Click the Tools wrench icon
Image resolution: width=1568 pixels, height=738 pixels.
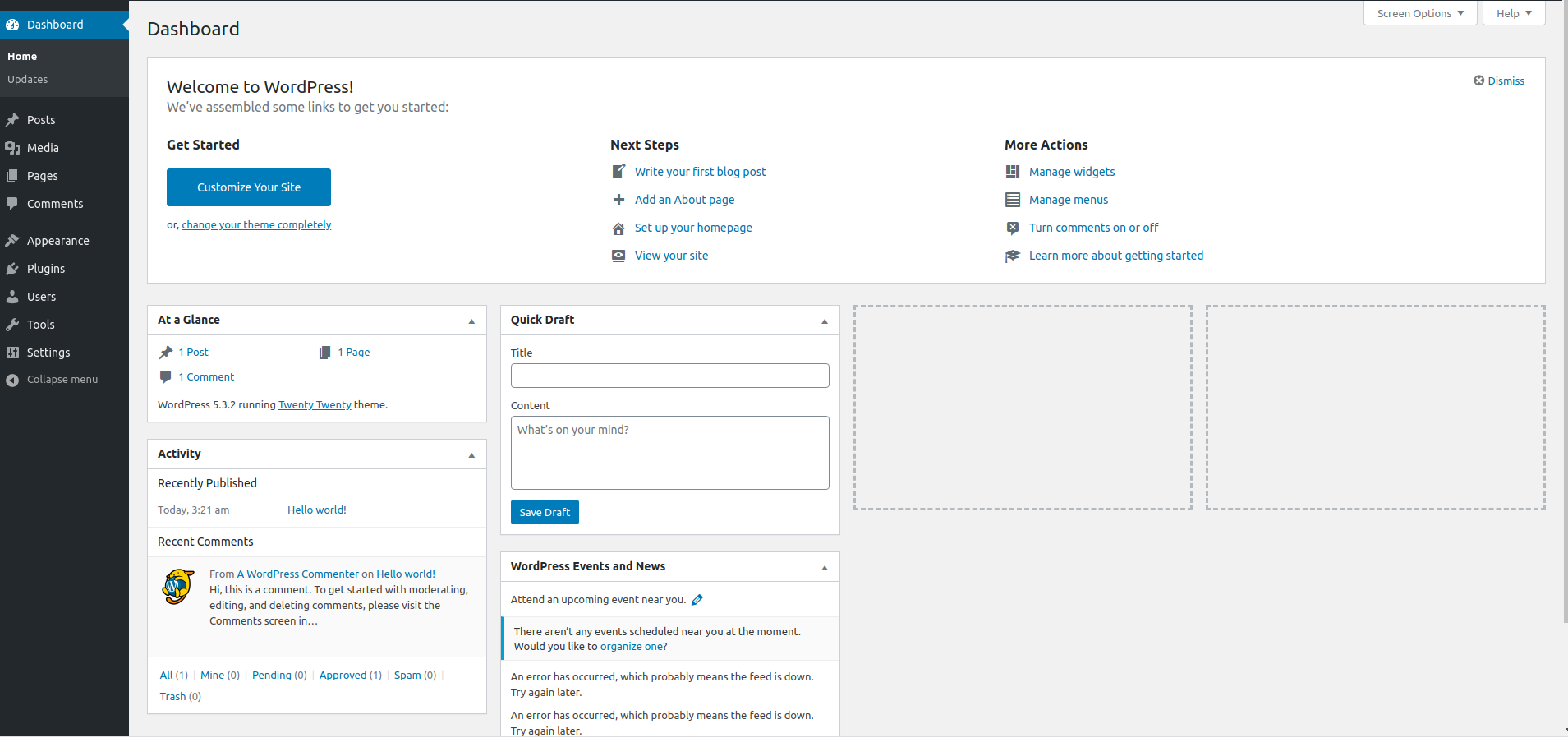(x=12, y=325)
